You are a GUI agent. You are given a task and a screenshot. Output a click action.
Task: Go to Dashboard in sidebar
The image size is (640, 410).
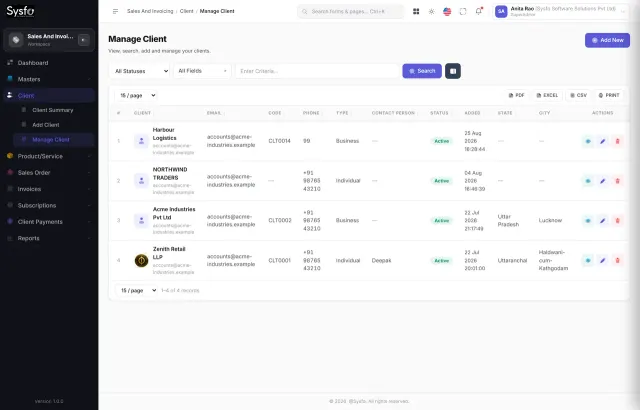(49, 63)
